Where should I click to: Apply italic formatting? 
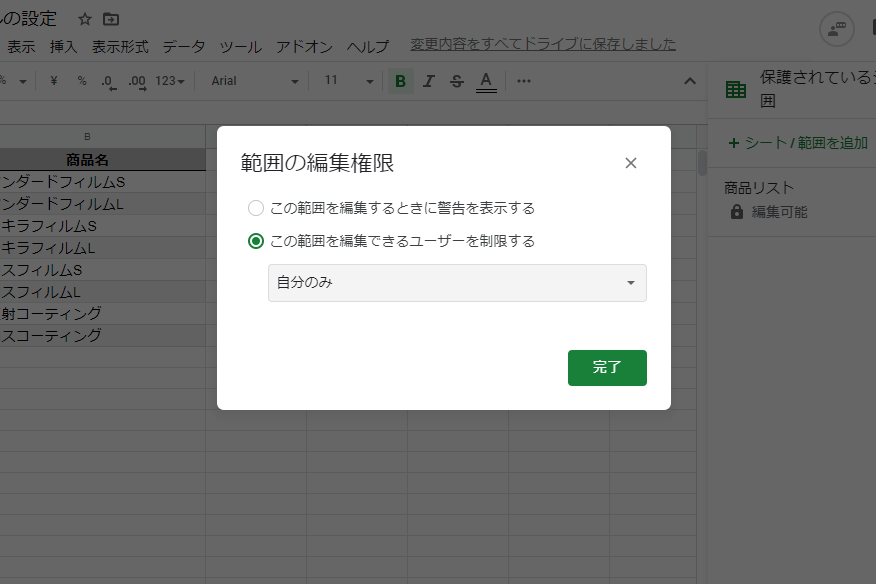point(428,81)
